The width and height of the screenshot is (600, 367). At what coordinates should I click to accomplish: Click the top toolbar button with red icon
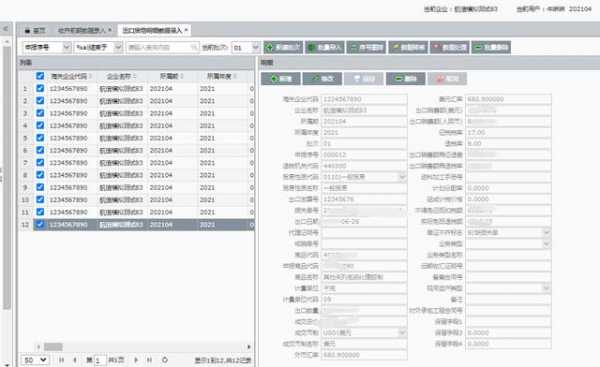pos(450,47)
